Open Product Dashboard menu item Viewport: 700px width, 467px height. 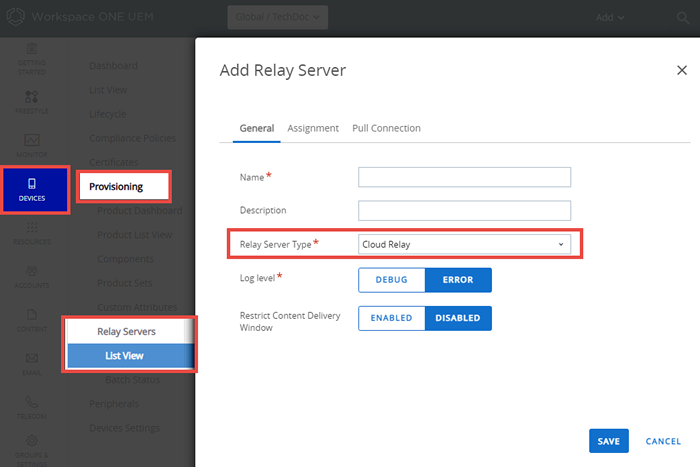(140, 211)
